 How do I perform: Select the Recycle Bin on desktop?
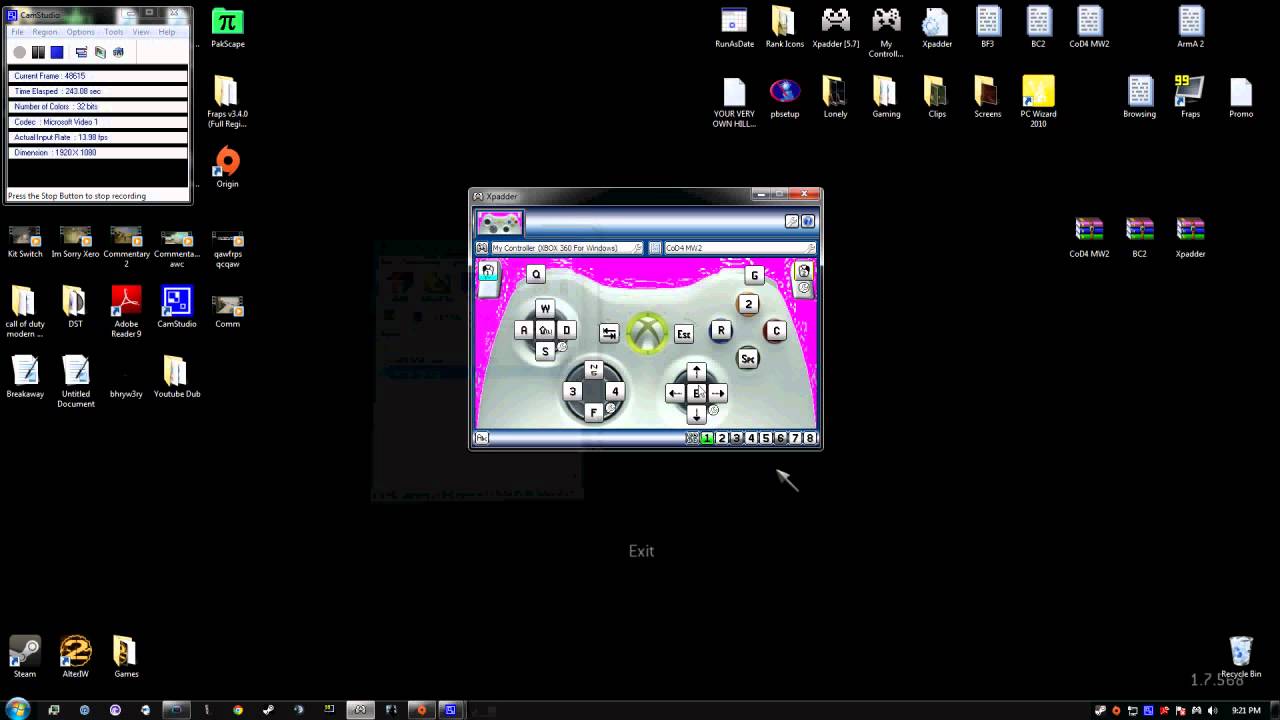coord(1241,657)
